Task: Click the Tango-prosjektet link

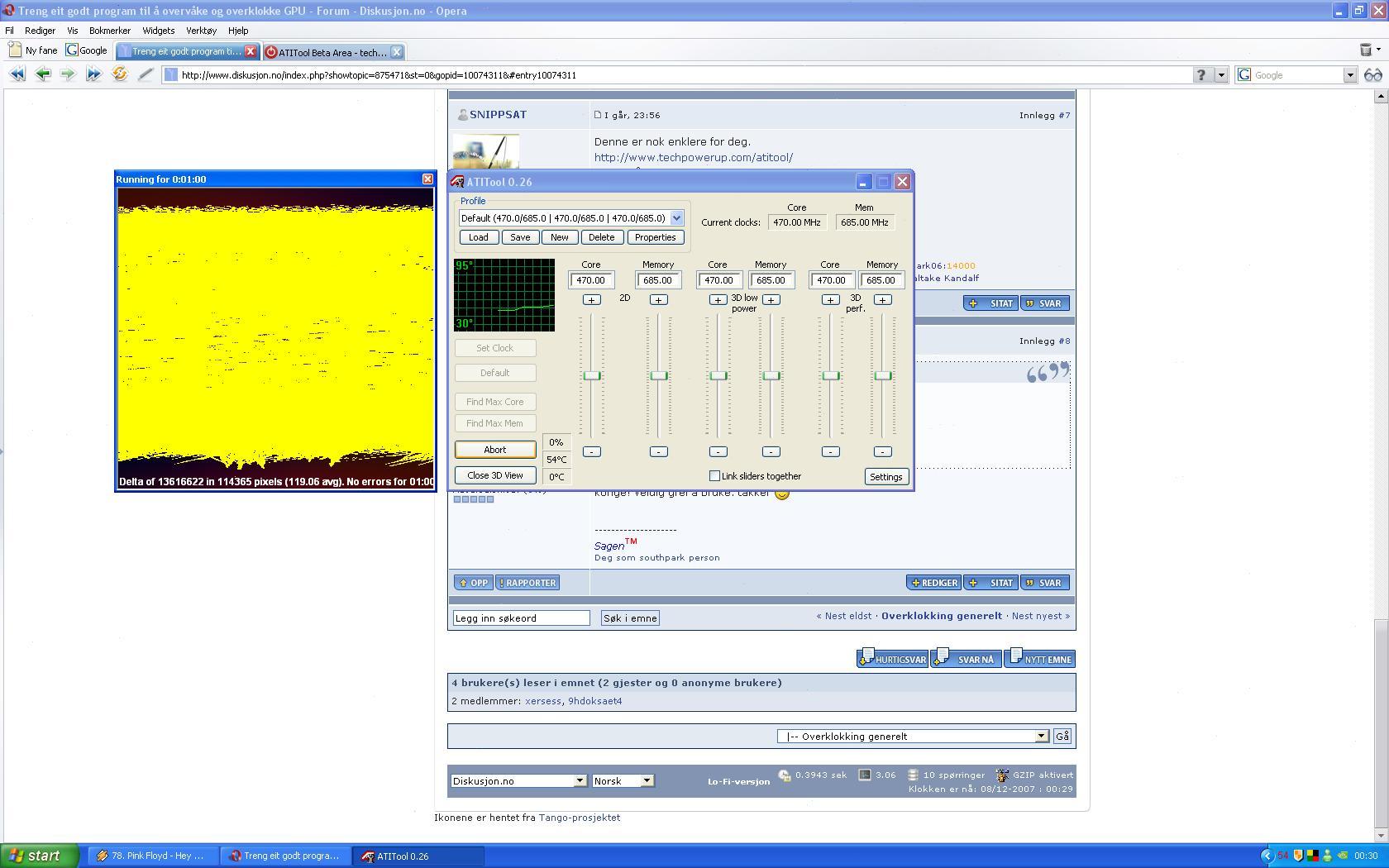Action: 579,818
